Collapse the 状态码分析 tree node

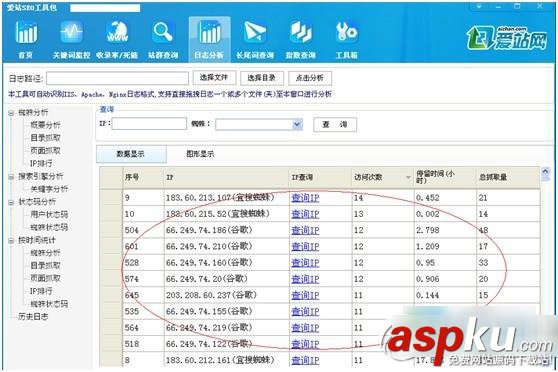(x=11, y=202)
